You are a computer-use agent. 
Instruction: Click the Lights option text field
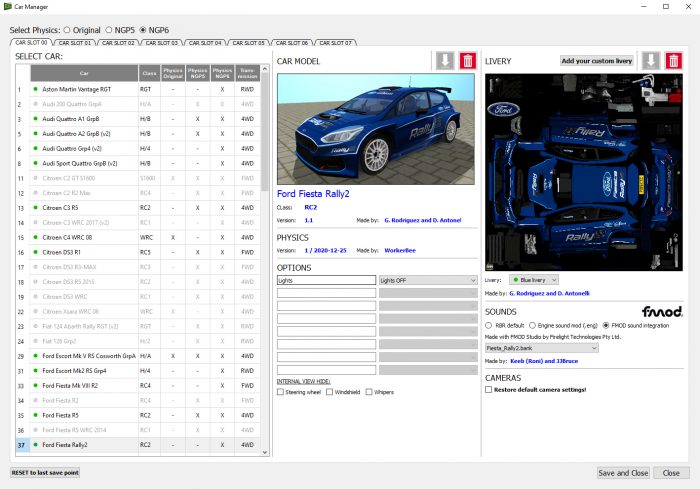pos(326,280)
